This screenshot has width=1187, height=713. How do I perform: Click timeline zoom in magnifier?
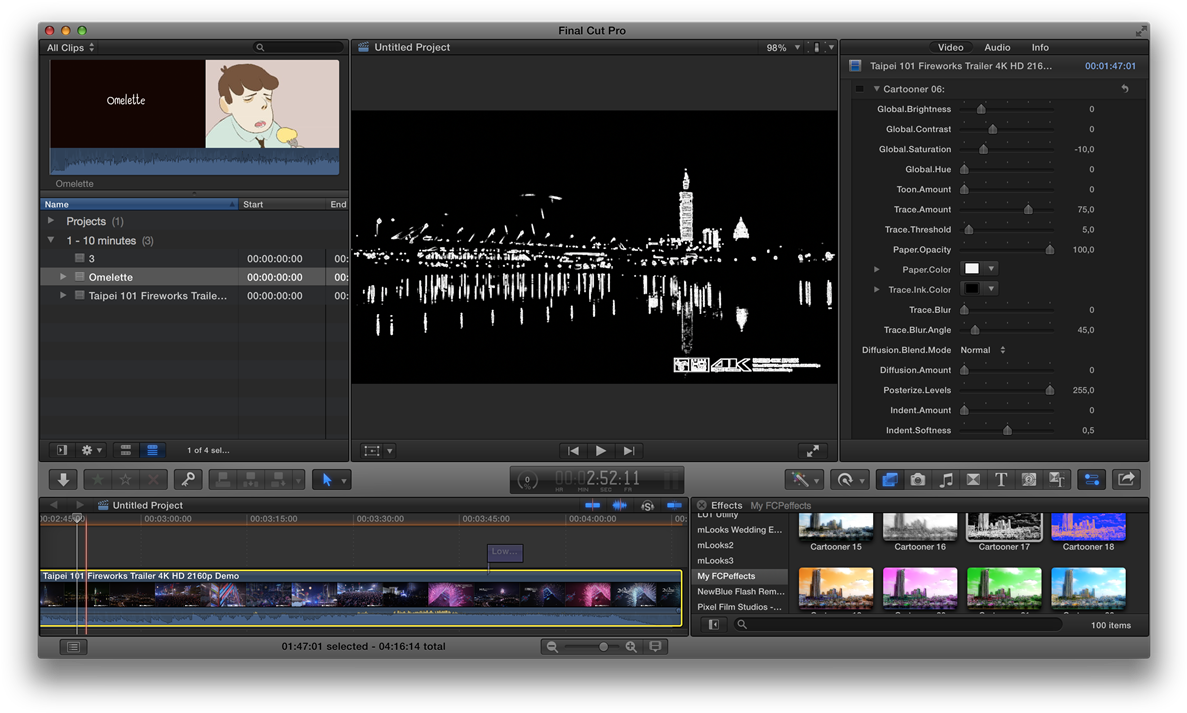pos(631,646)
